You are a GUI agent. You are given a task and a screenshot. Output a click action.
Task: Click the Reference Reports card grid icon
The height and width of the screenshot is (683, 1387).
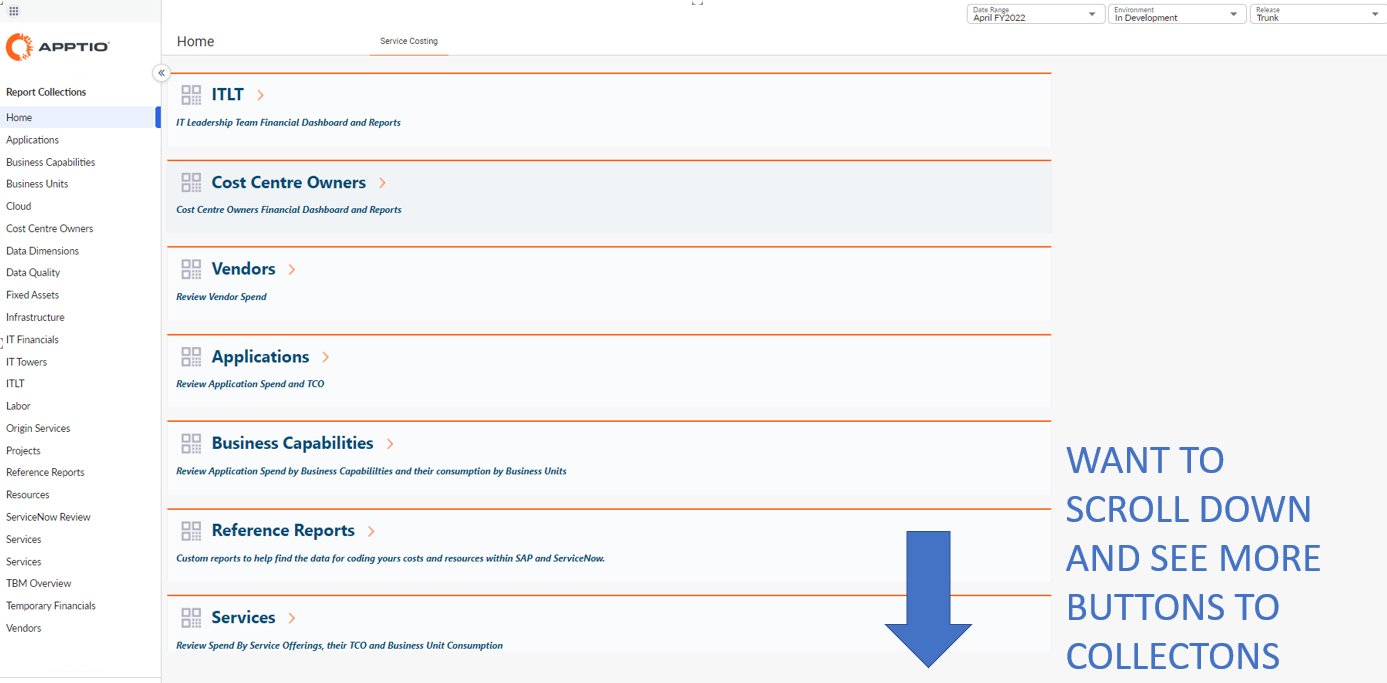coord(191,531)
